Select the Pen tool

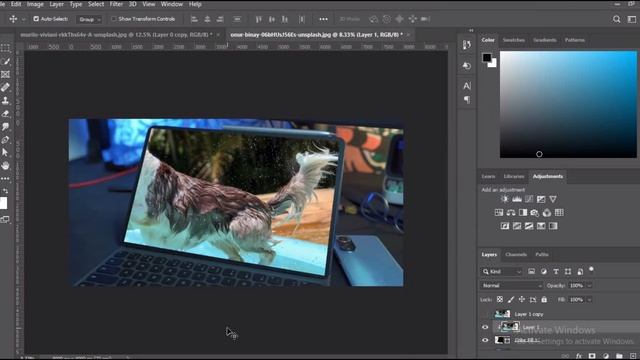[5, 140]
